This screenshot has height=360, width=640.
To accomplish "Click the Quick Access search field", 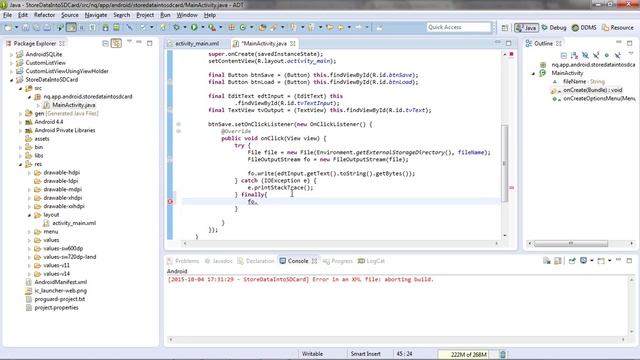I will 459,27.
